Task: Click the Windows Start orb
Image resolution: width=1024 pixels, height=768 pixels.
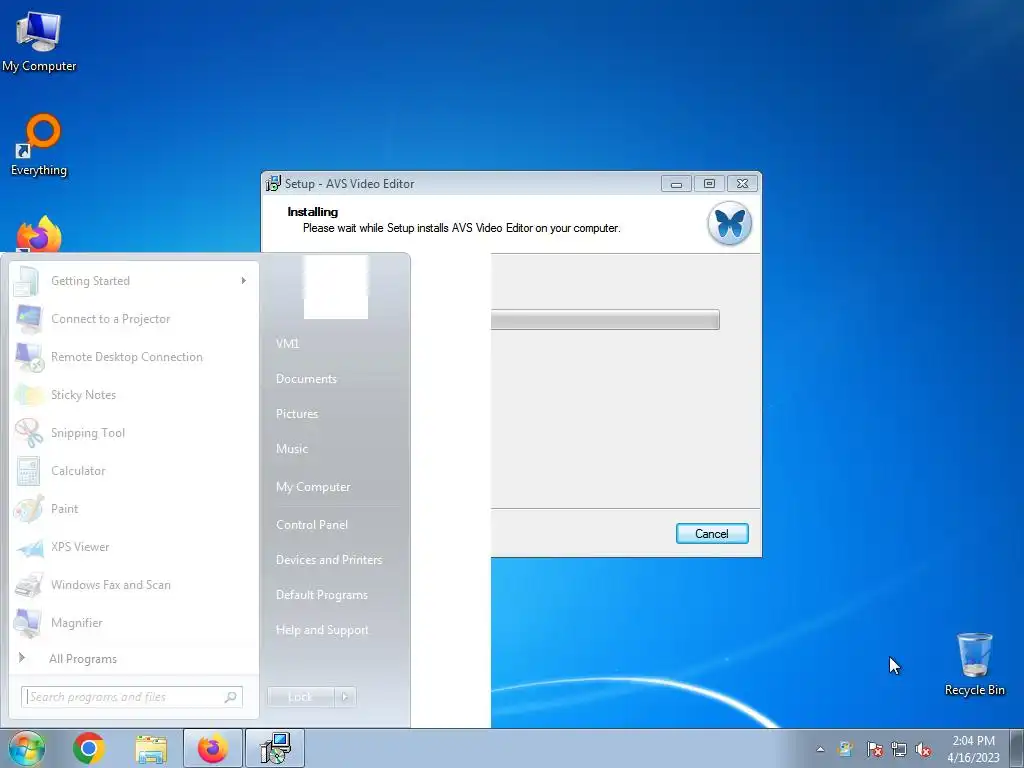Action: [x=27, y=748]
